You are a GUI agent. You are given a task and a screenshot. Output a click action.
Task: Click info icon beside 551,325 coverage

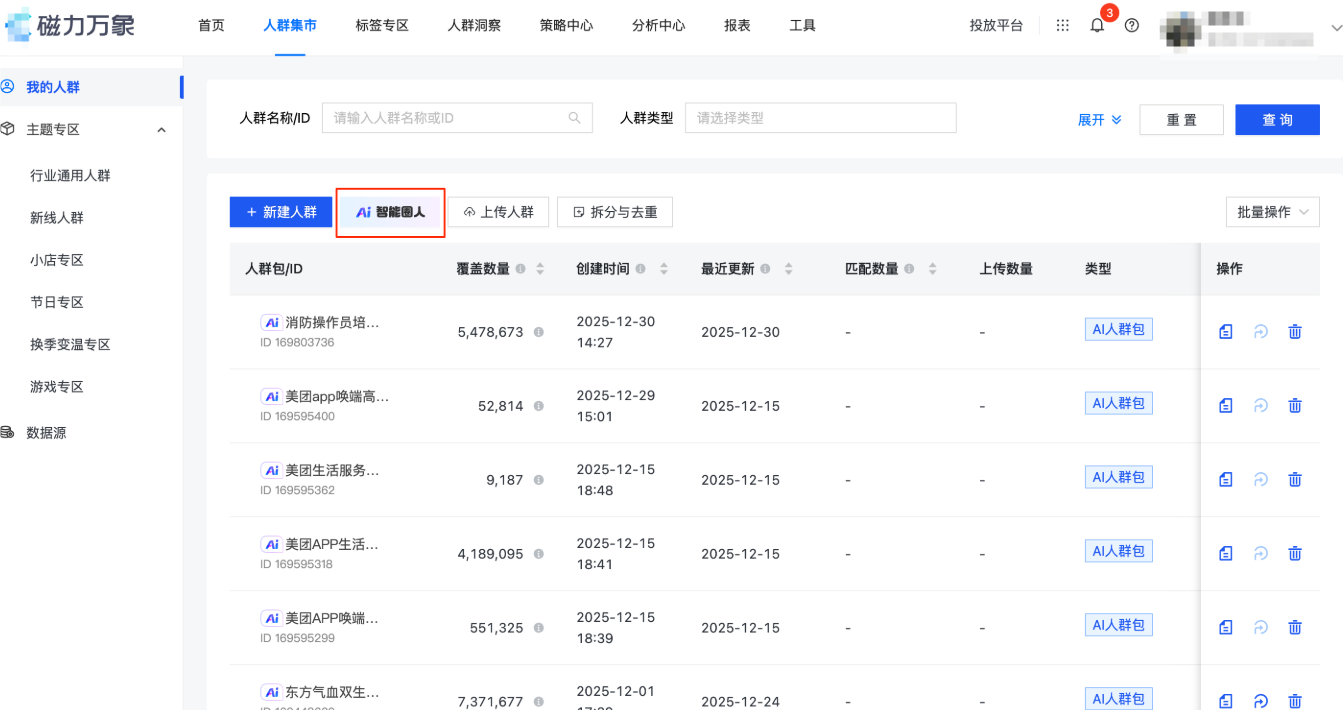pos(539,628)
